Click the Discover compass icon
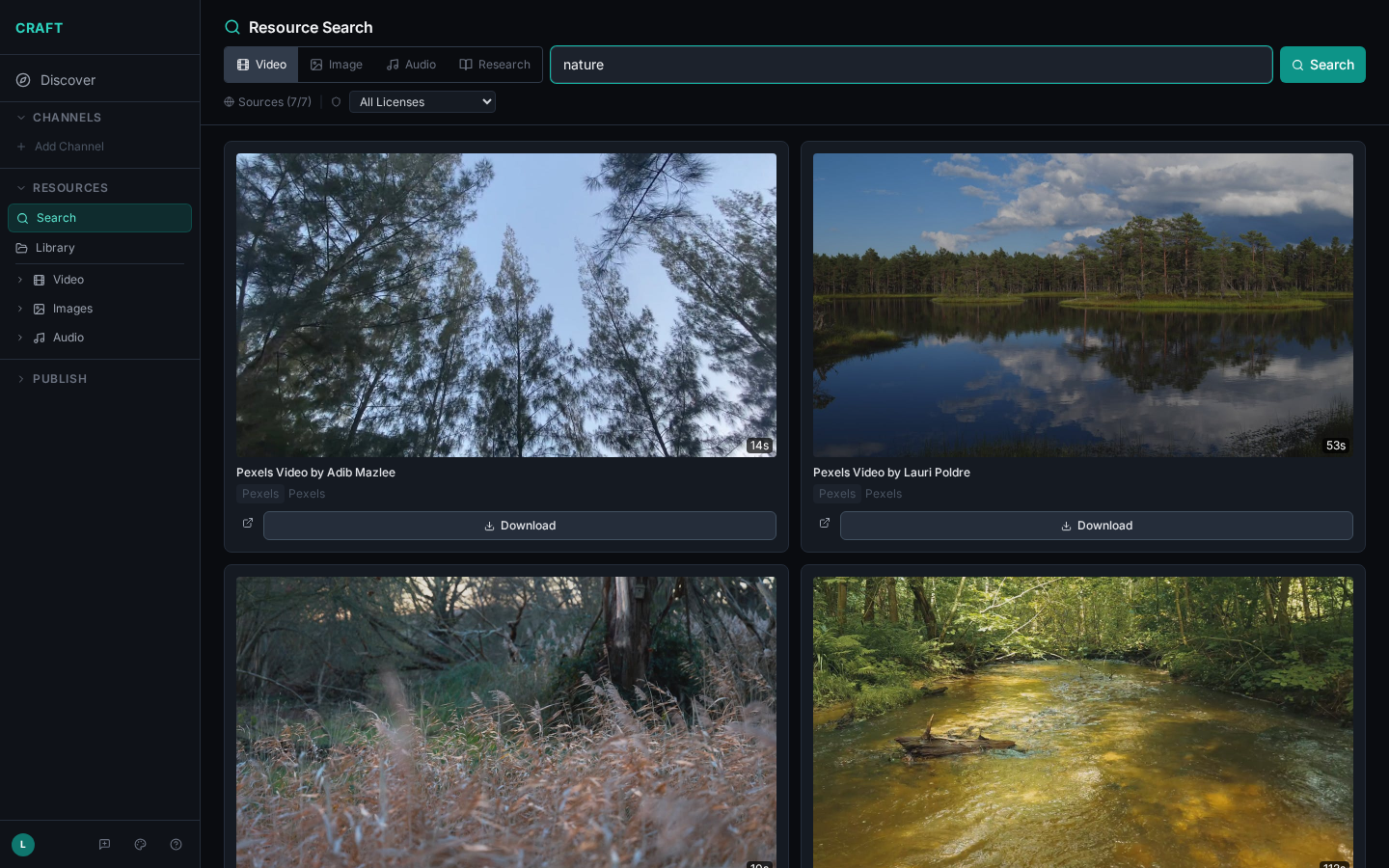The height and width of the screenshot is (868, 1389). (x=23, y=80)
